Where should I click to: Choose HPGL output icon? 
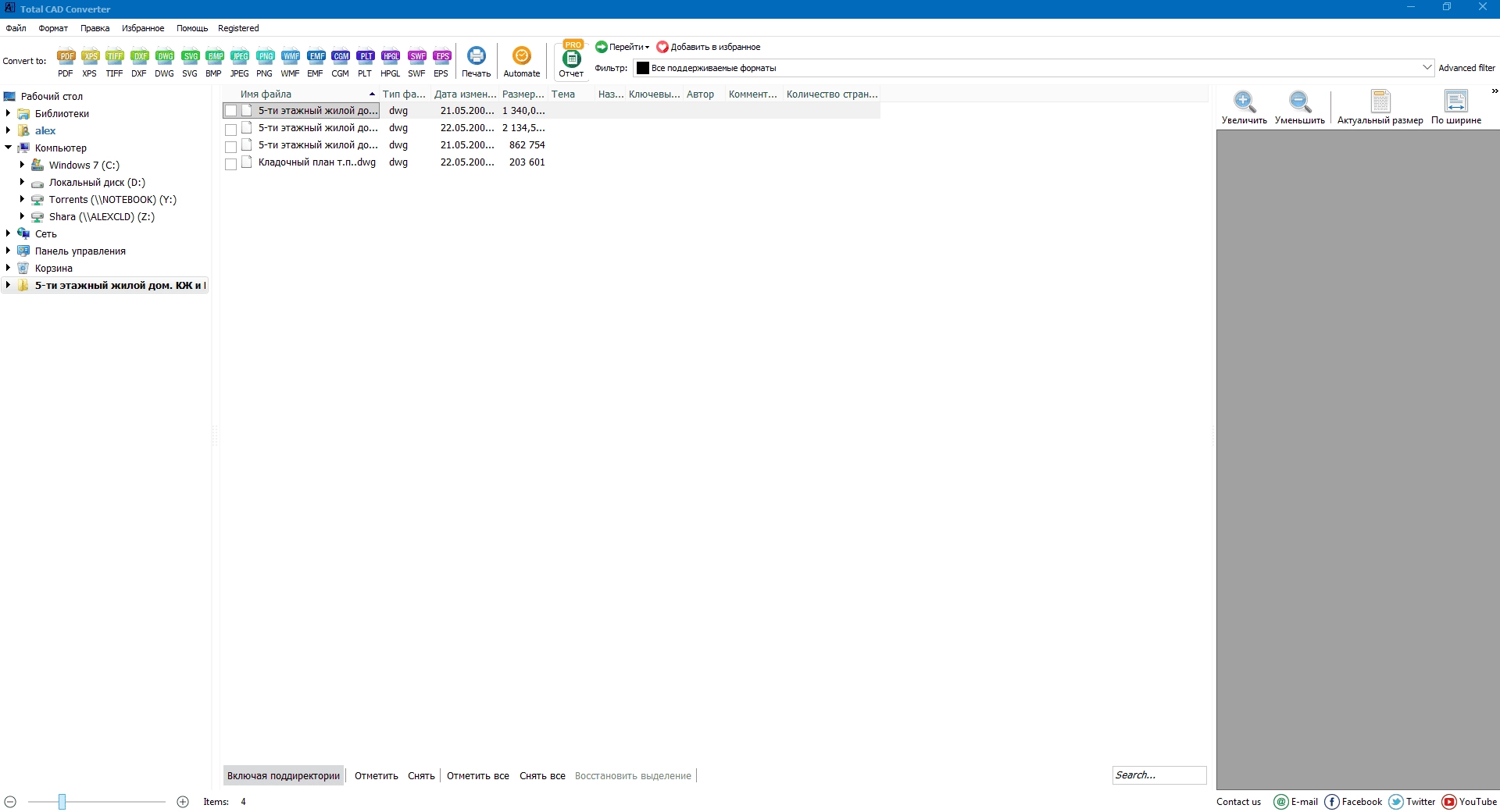tap(391, 62)
